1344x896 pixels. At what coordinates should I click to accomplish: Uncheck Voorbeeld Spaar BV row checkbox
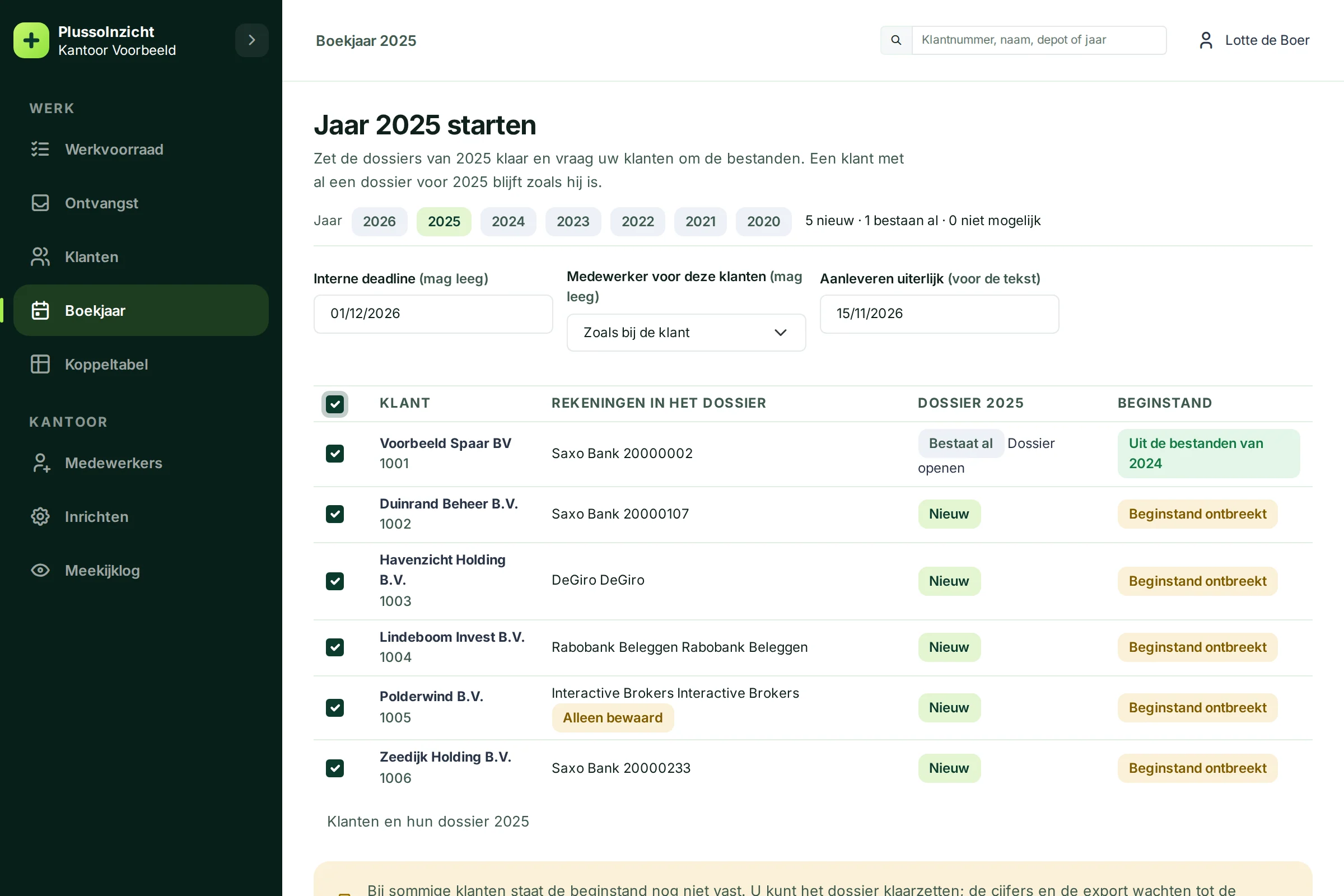335,454
